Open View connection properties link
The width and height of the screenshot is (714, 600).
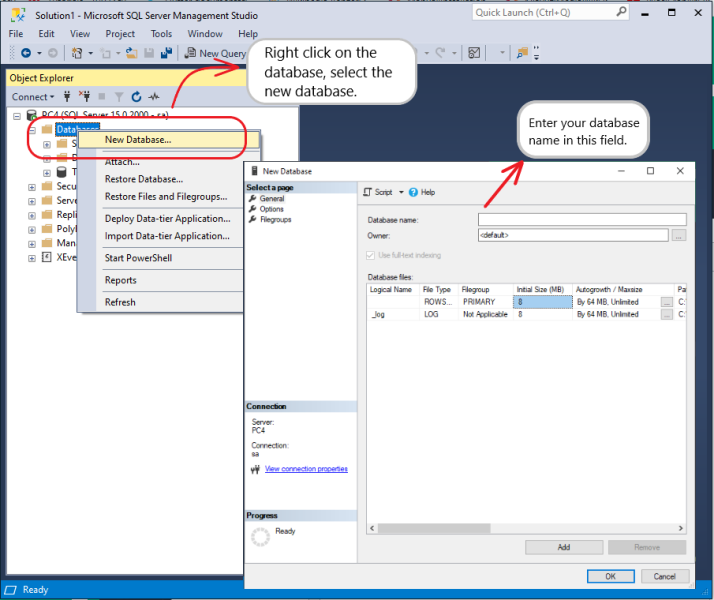pos(306,468)
